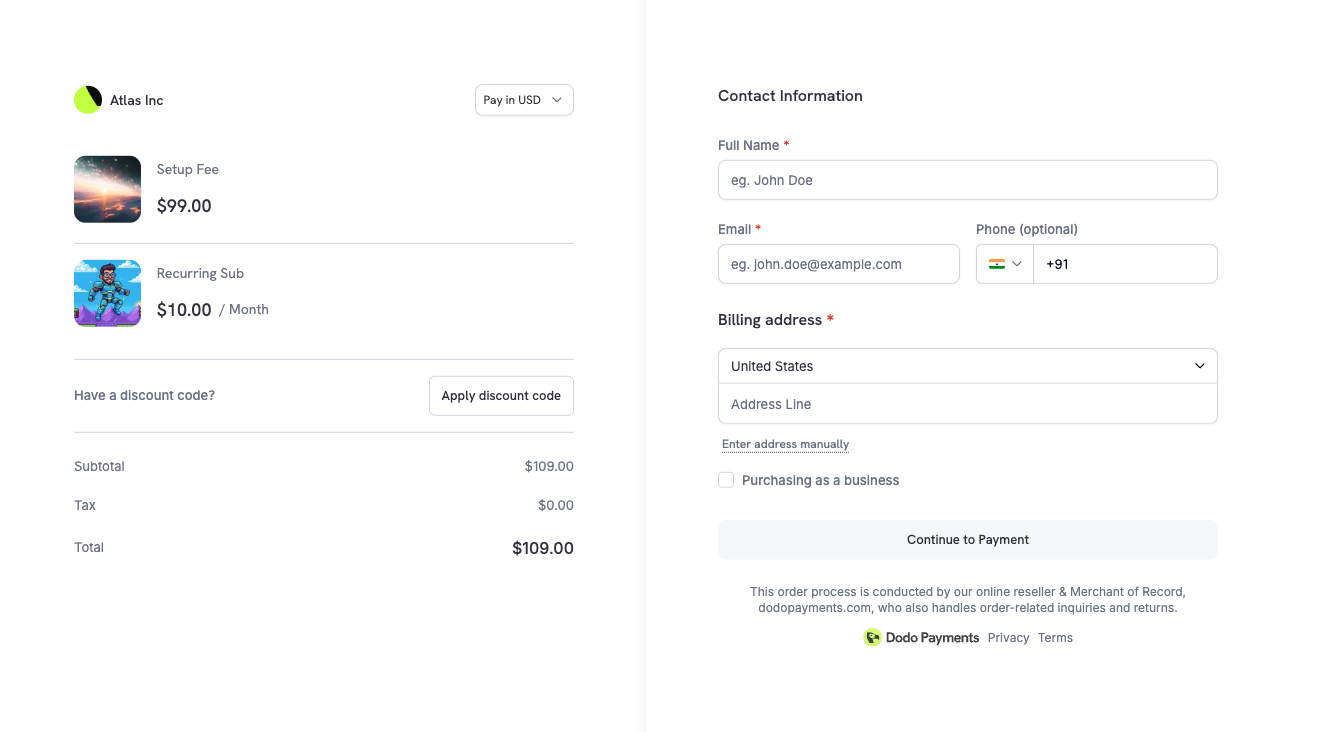Click Enter address manually link
Screen dimensions: 1330x732
785,444
